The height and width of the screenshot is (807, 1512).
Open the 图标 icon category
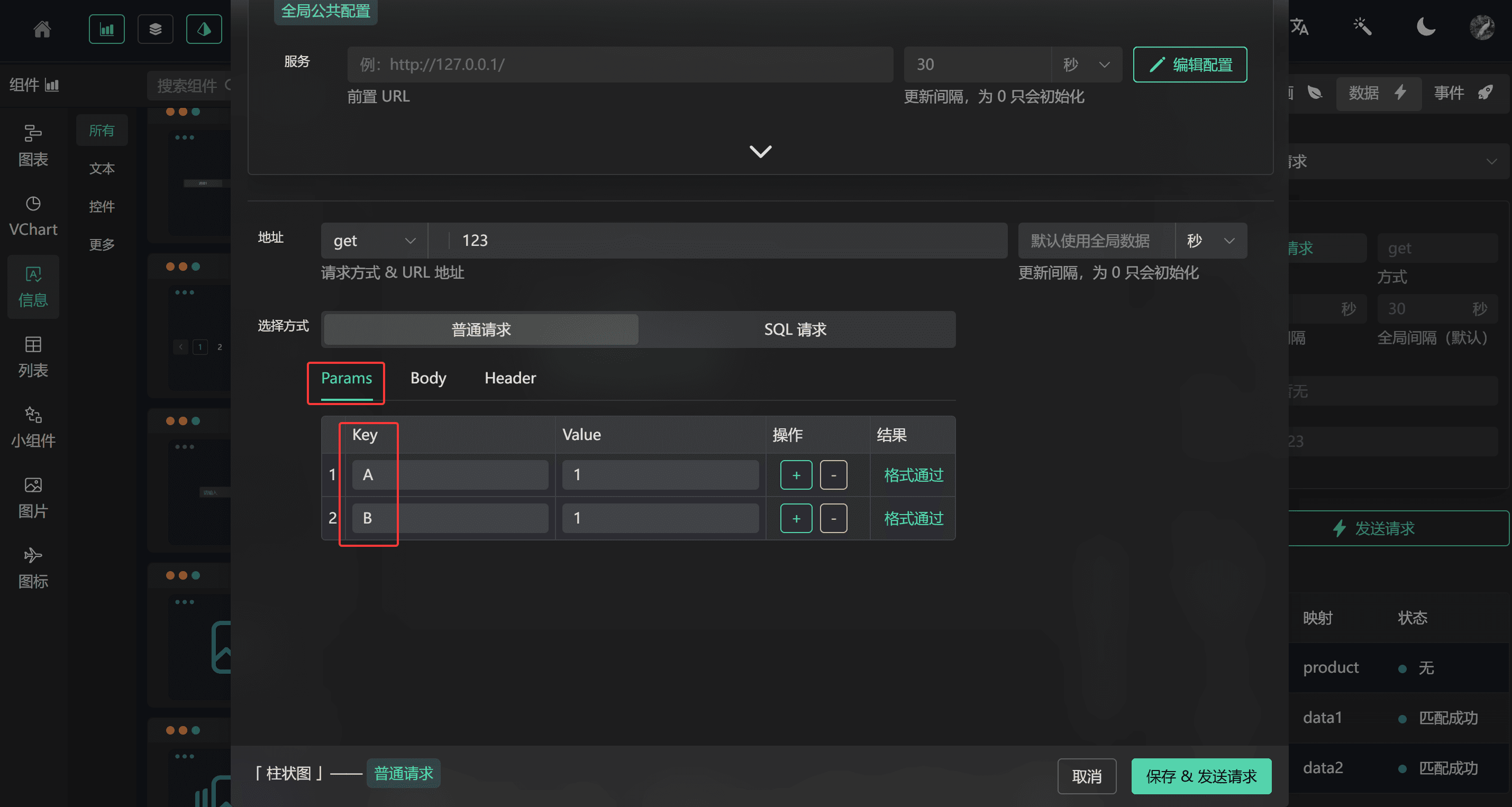coord(33,568)
